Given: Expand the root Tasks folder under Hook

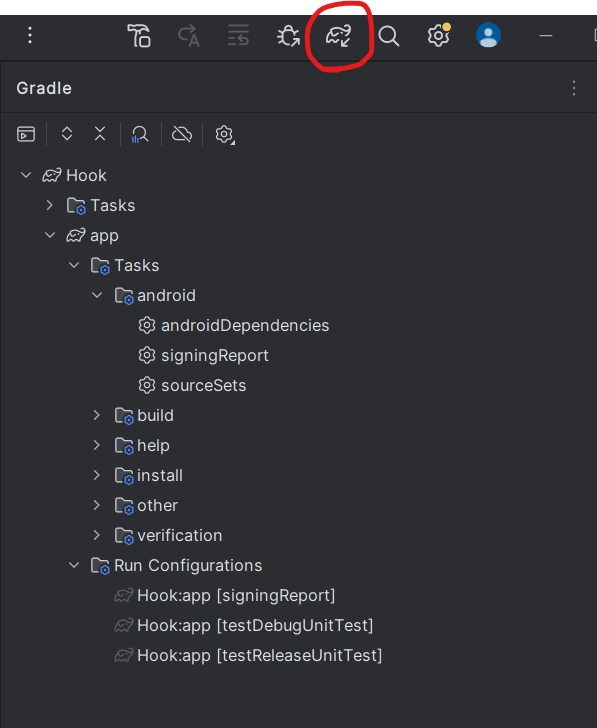Looking at the screenshot, I should (50, 205).
